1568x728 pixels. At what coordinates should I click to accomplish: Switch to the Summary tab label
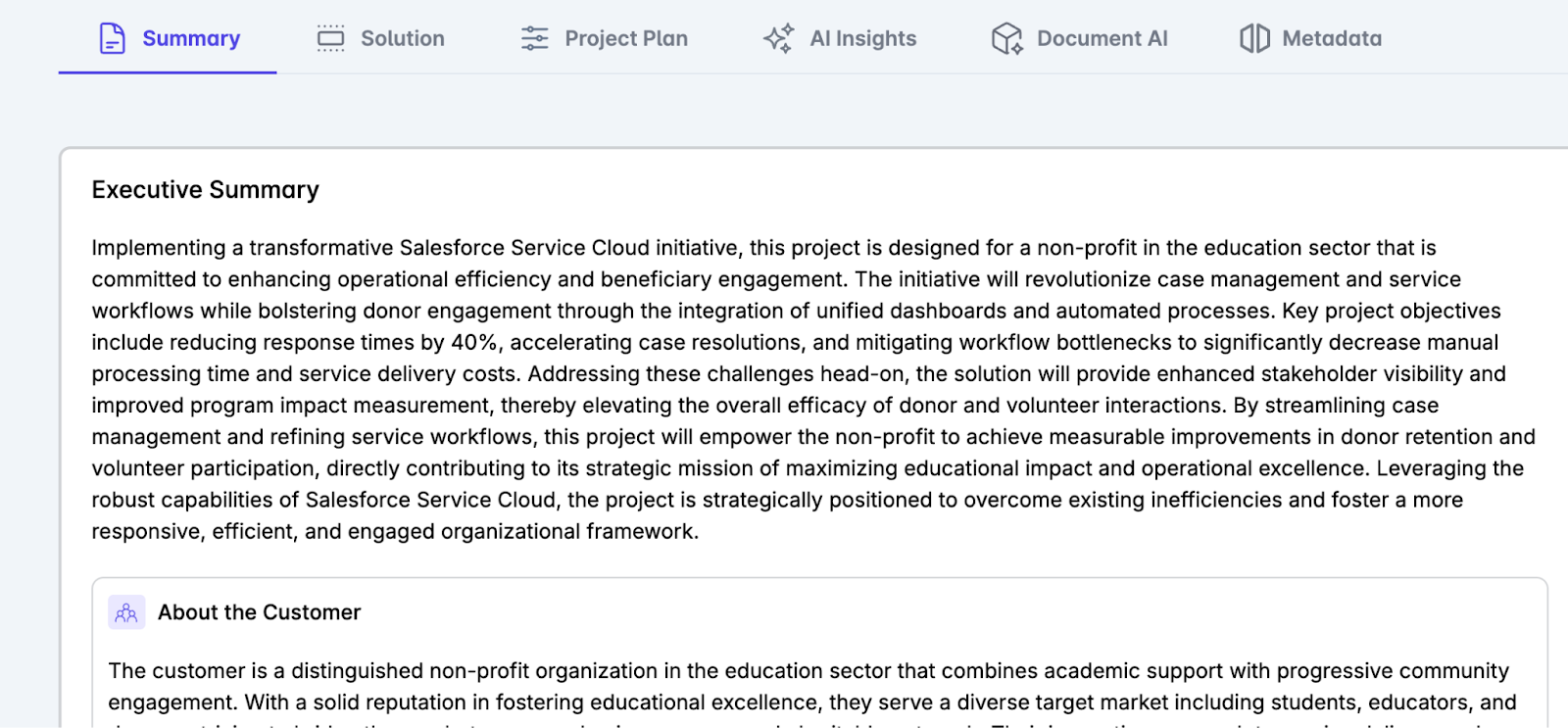pos(191,38)
